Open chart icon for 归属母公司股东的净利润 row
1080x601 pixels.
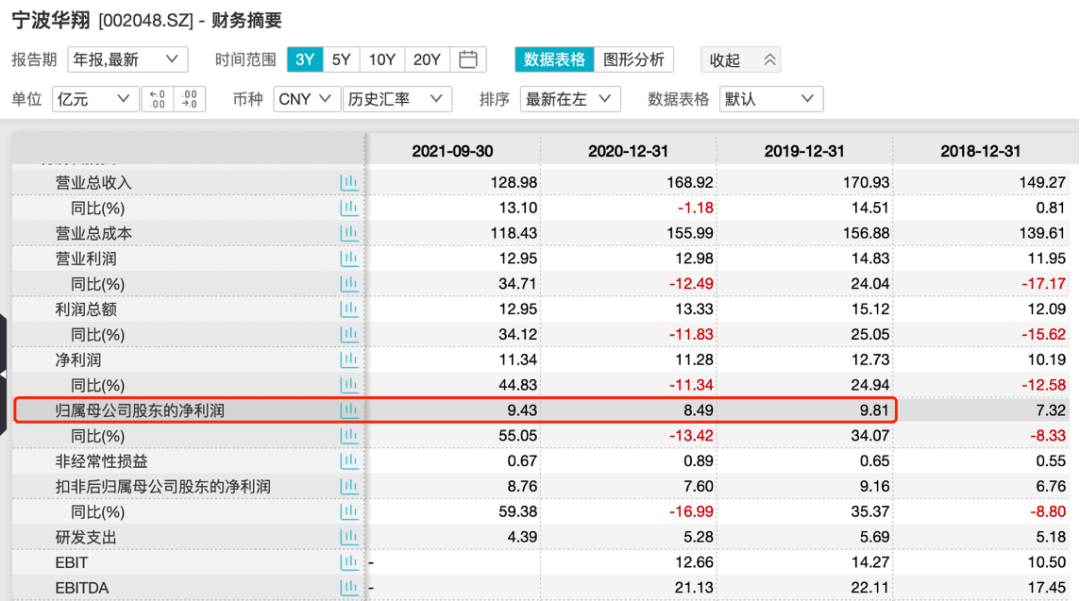click(349, 410)
